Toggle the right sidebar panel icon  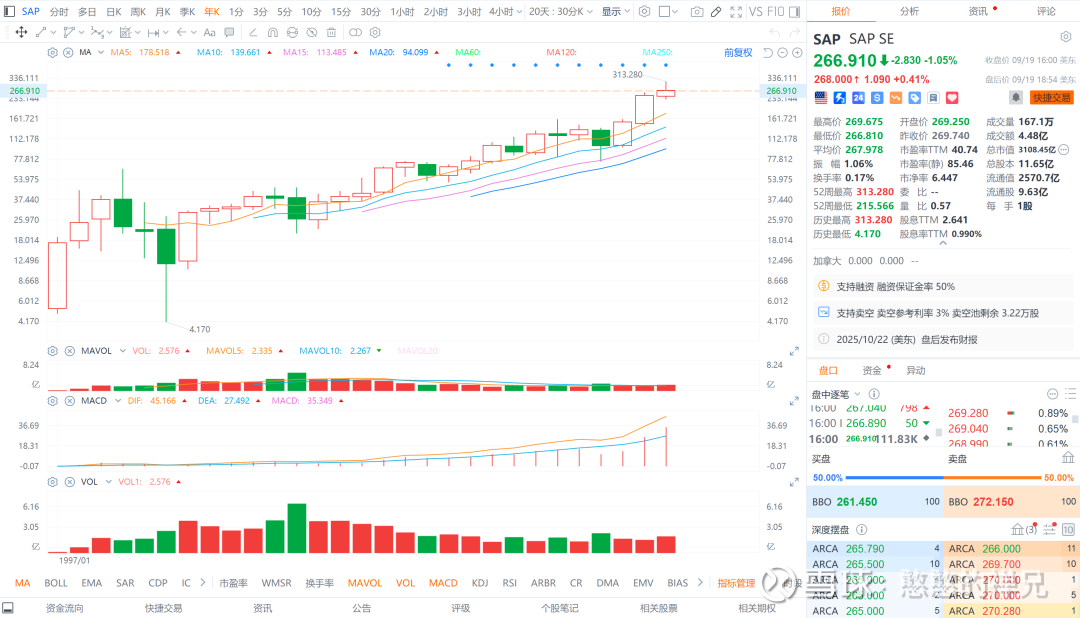794,12
